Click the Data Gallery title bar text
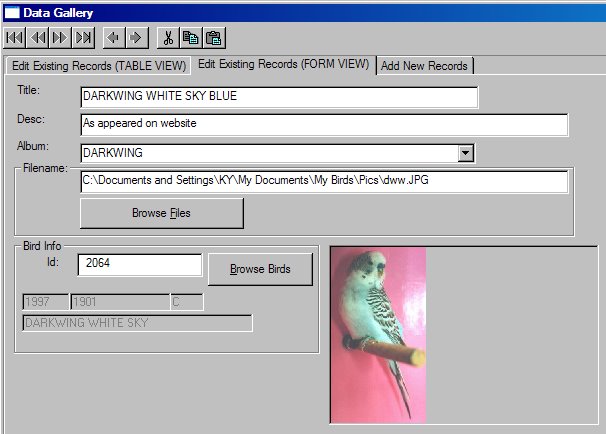606x434 pixels. 58,13
